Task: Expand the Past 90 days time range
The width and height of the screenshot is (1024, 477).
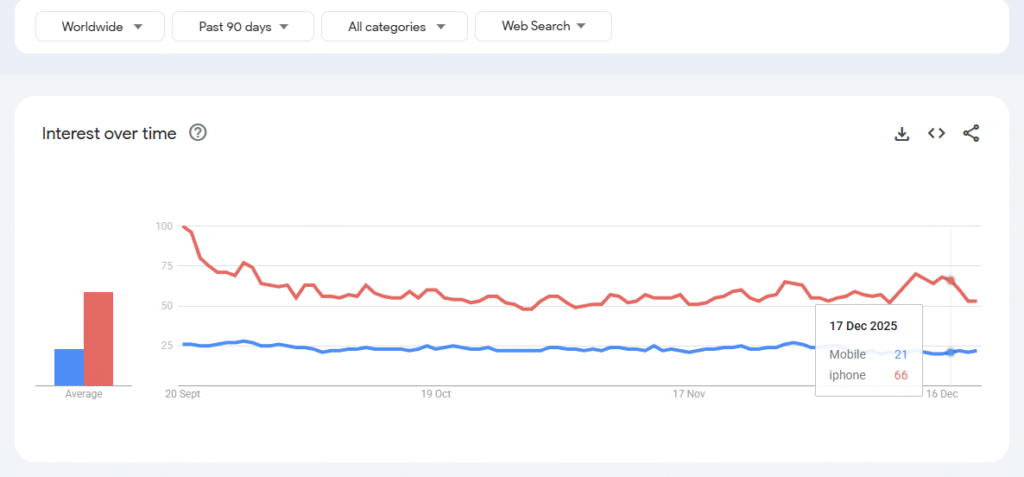Action: tap(243, 27)
